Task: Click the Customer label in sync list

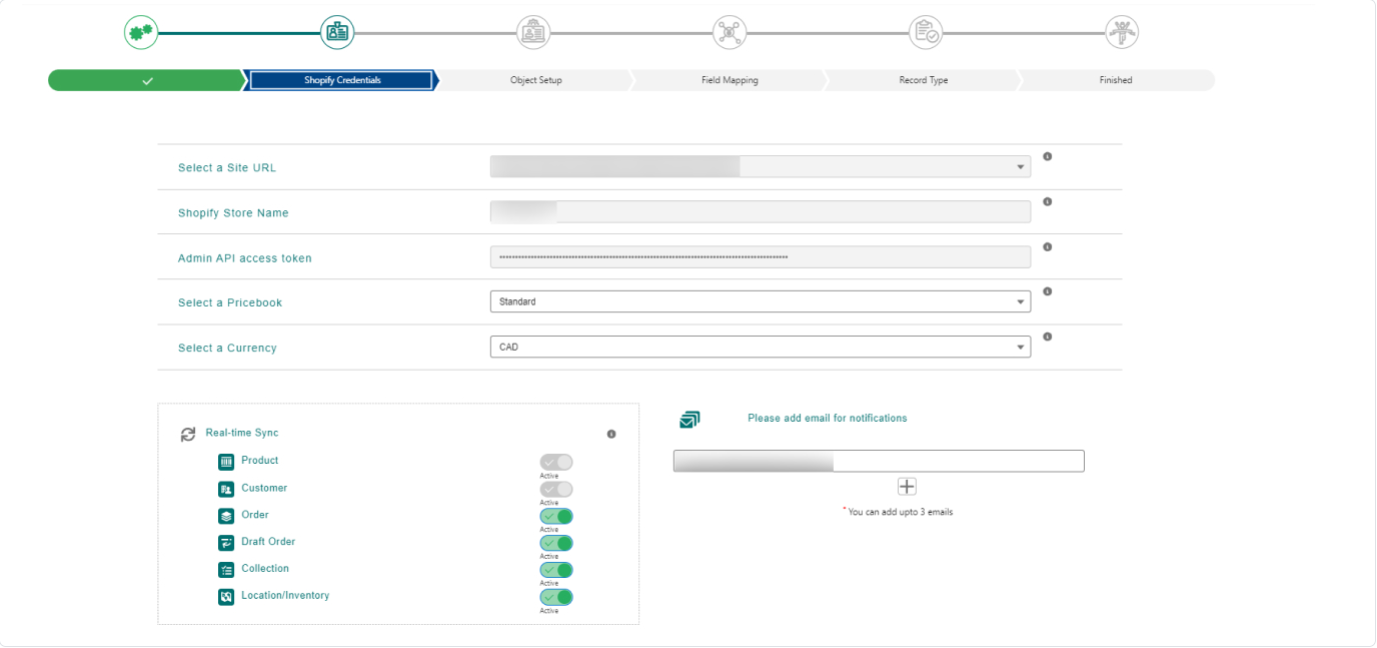Action: tap(264, 488)
